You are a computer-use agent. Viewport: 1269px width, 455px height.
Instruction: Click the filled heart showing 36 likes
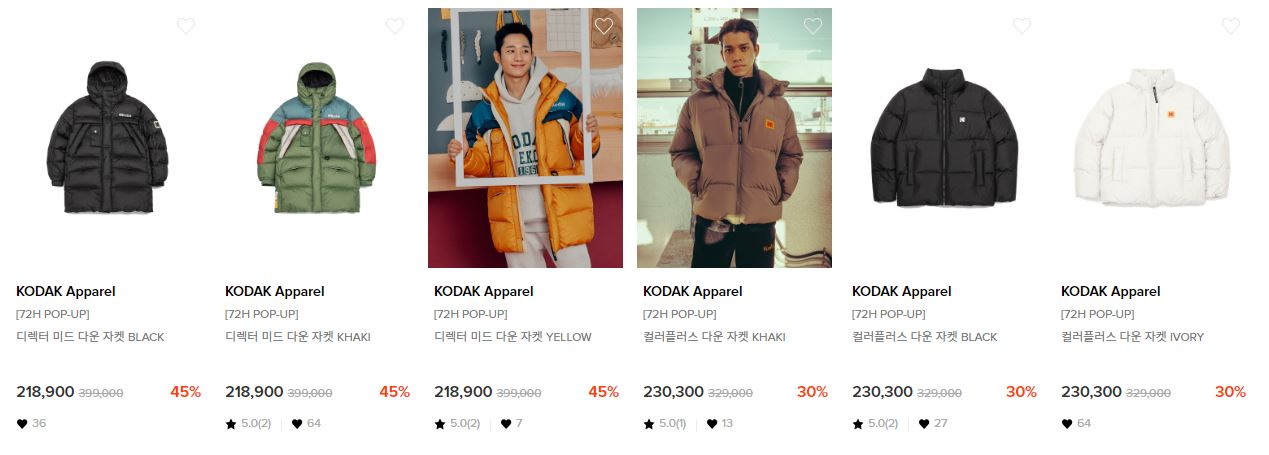22,424
